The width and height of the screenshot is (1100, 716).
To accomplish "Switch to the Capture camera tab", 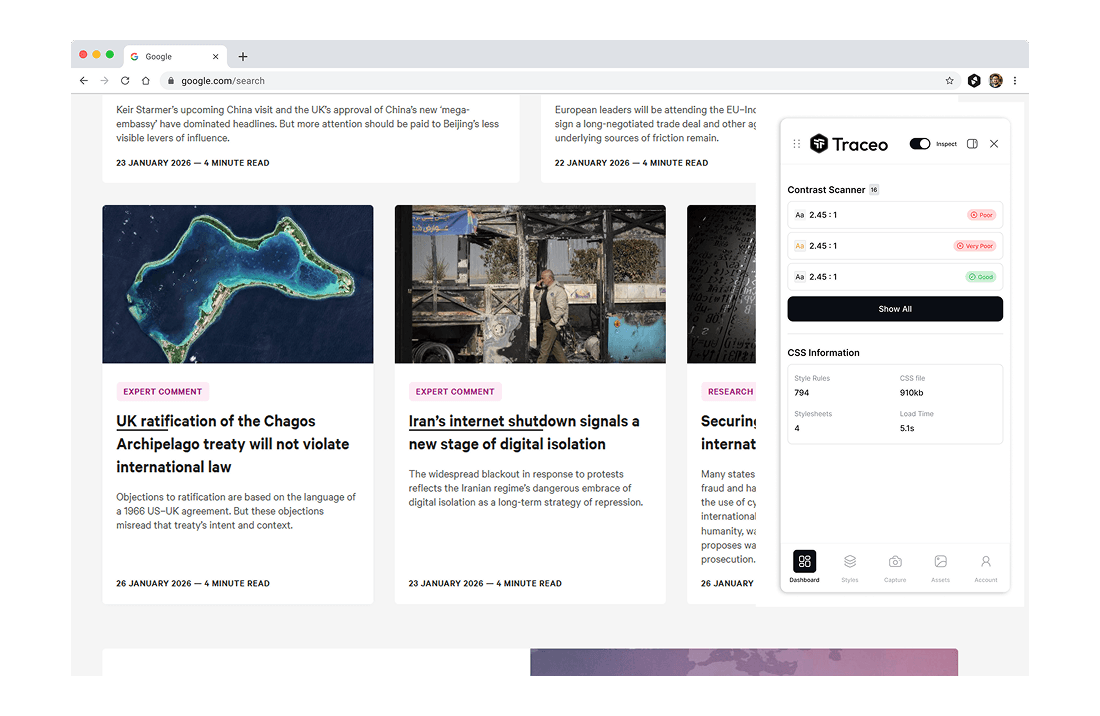I will point(895,567).
